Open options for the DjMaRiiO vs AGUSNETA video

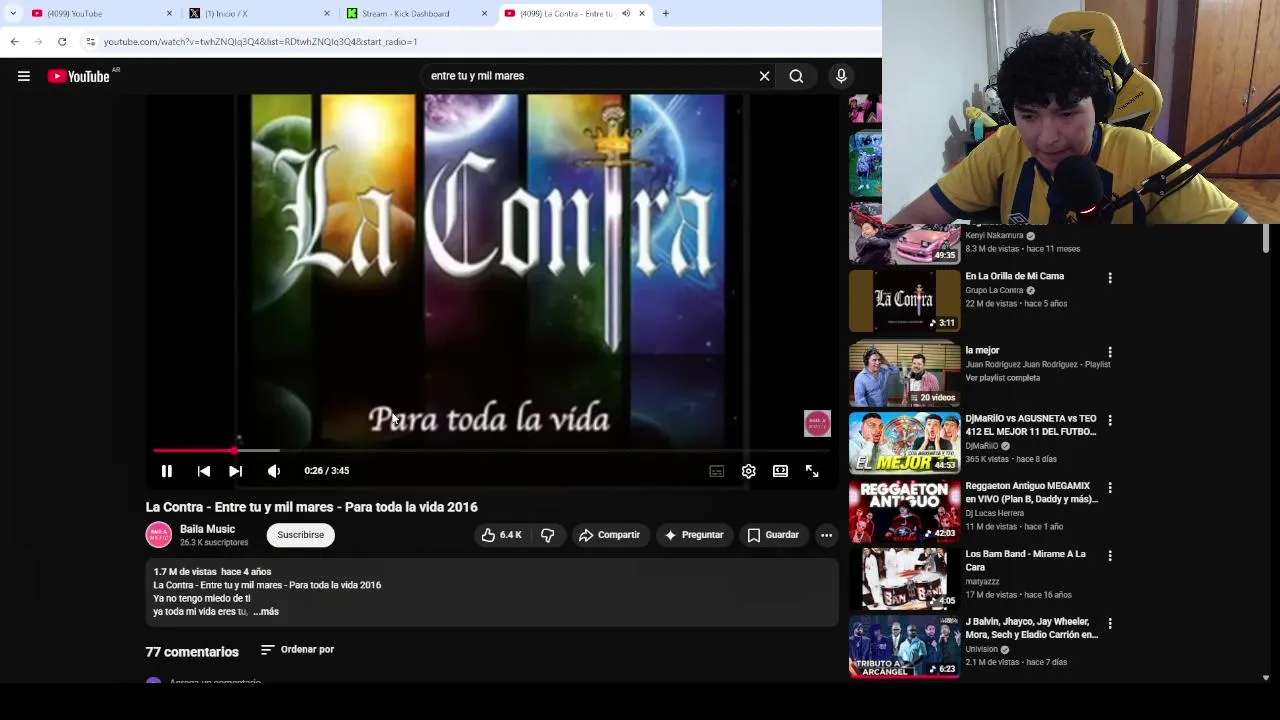[1109, 420]
